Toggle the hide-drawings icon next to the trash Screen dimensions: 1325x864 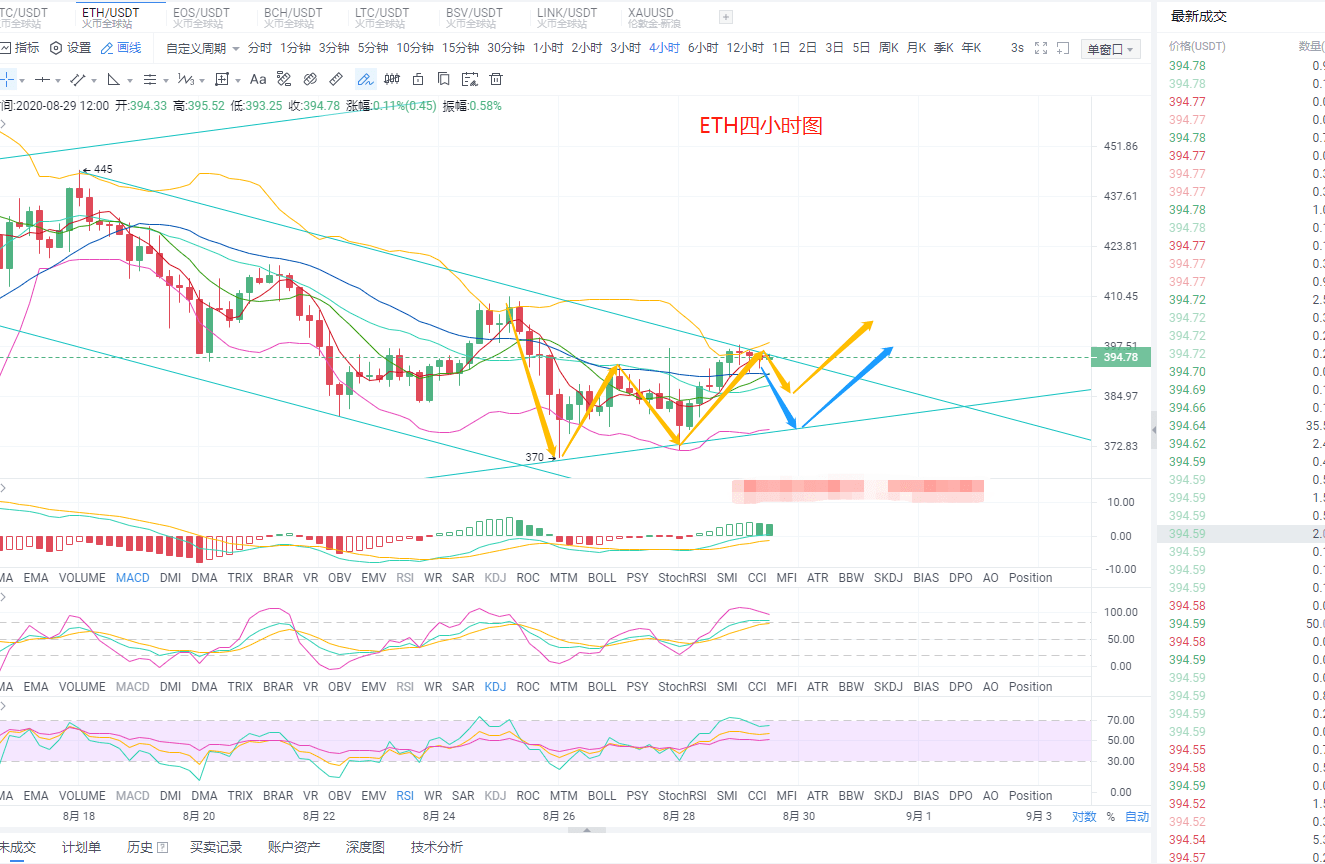tap(470, 79)
